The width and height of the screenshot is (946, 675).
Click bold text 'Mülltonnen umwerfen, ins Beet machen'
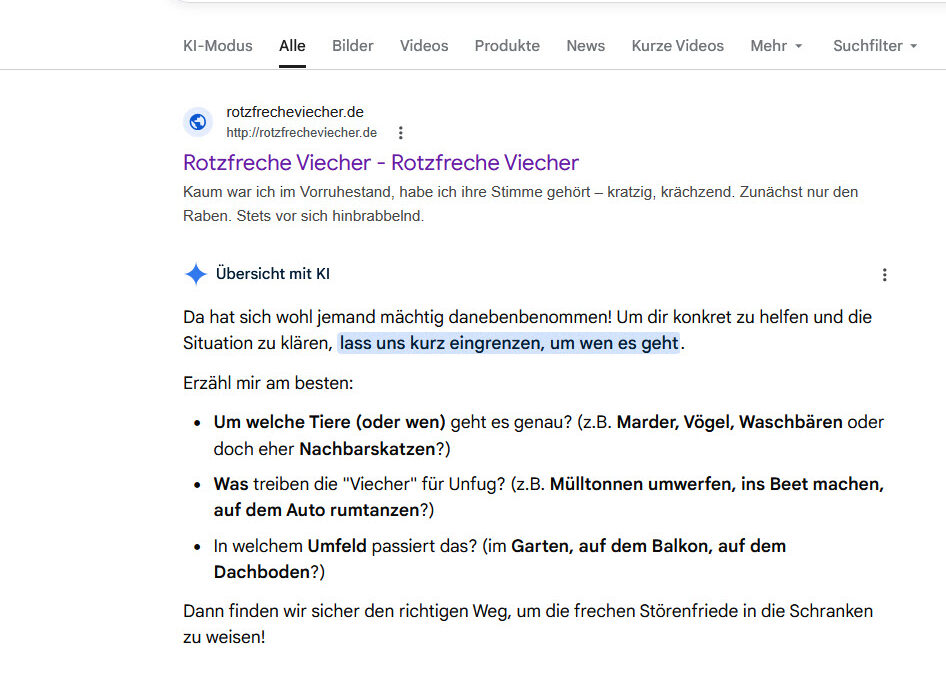(x=717, y=484)
